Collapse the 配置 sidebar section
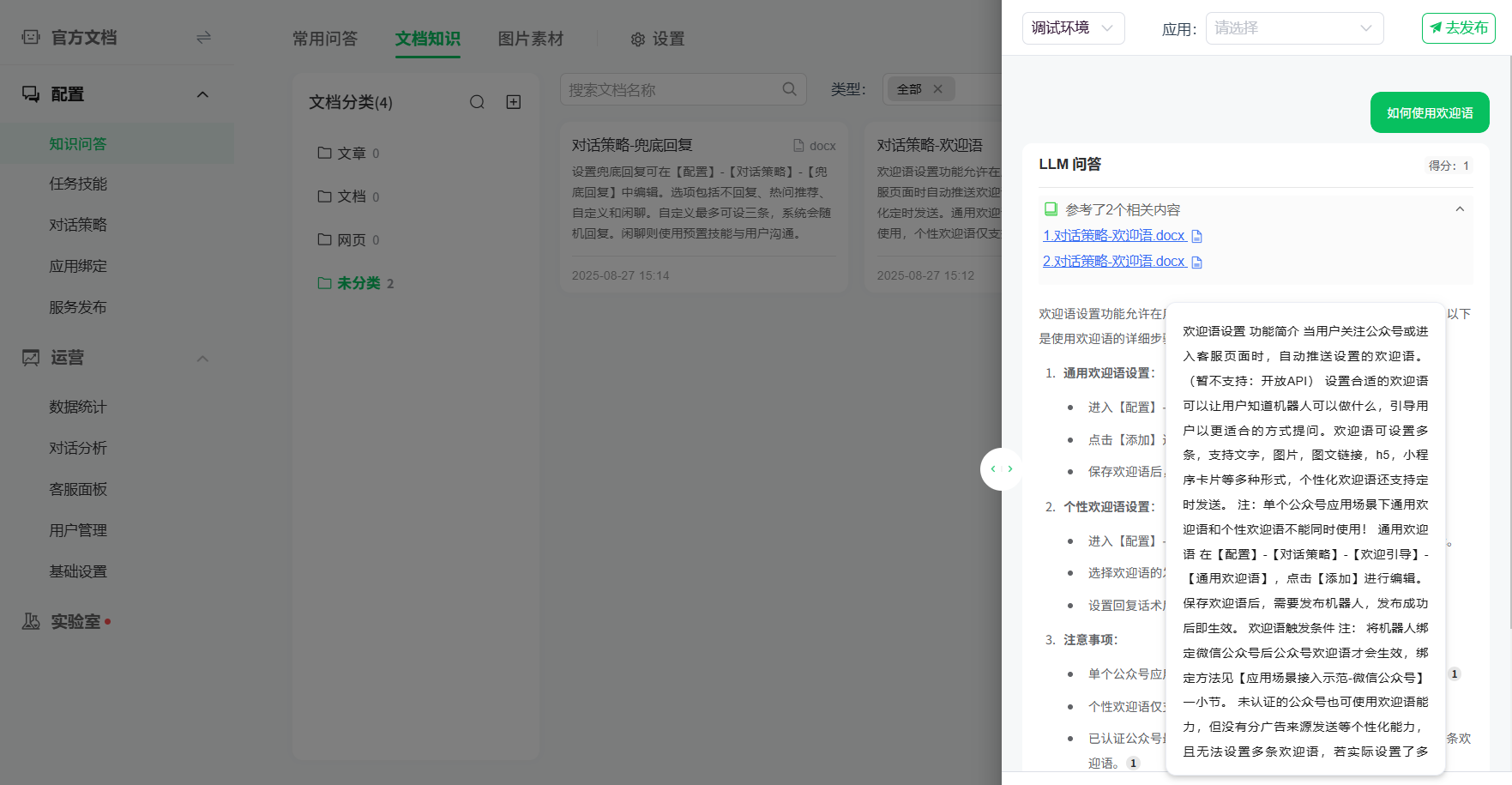Image resolution: width=1512 pixels, height=785 pixels. click(202, 94)
